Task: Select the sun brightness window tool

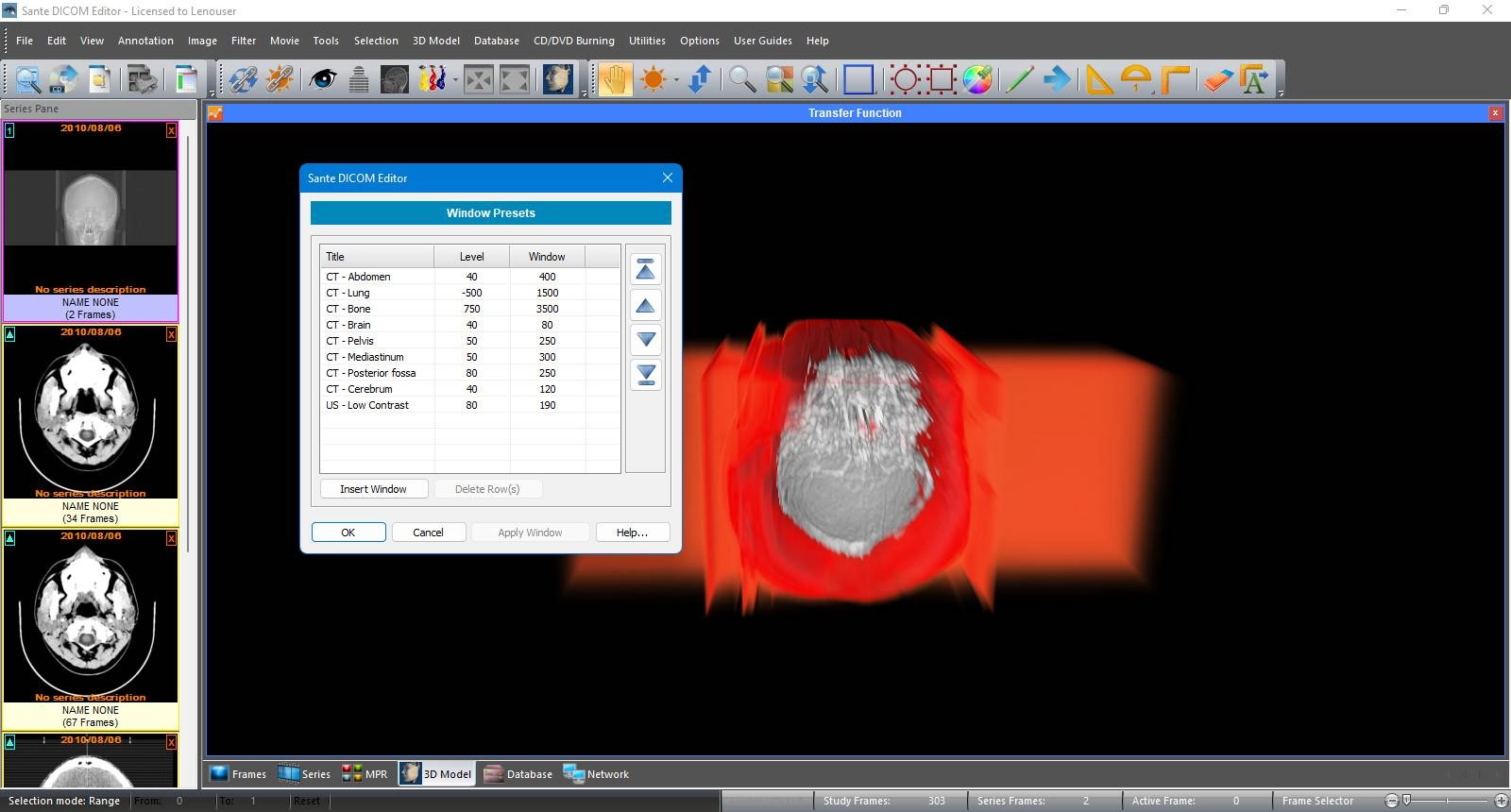Action: 653,79
